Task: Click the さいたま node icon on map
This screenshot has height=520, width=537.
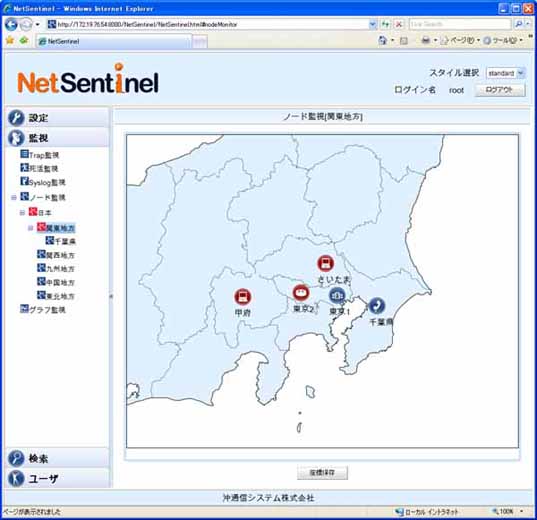Action: tap(325, 263)
